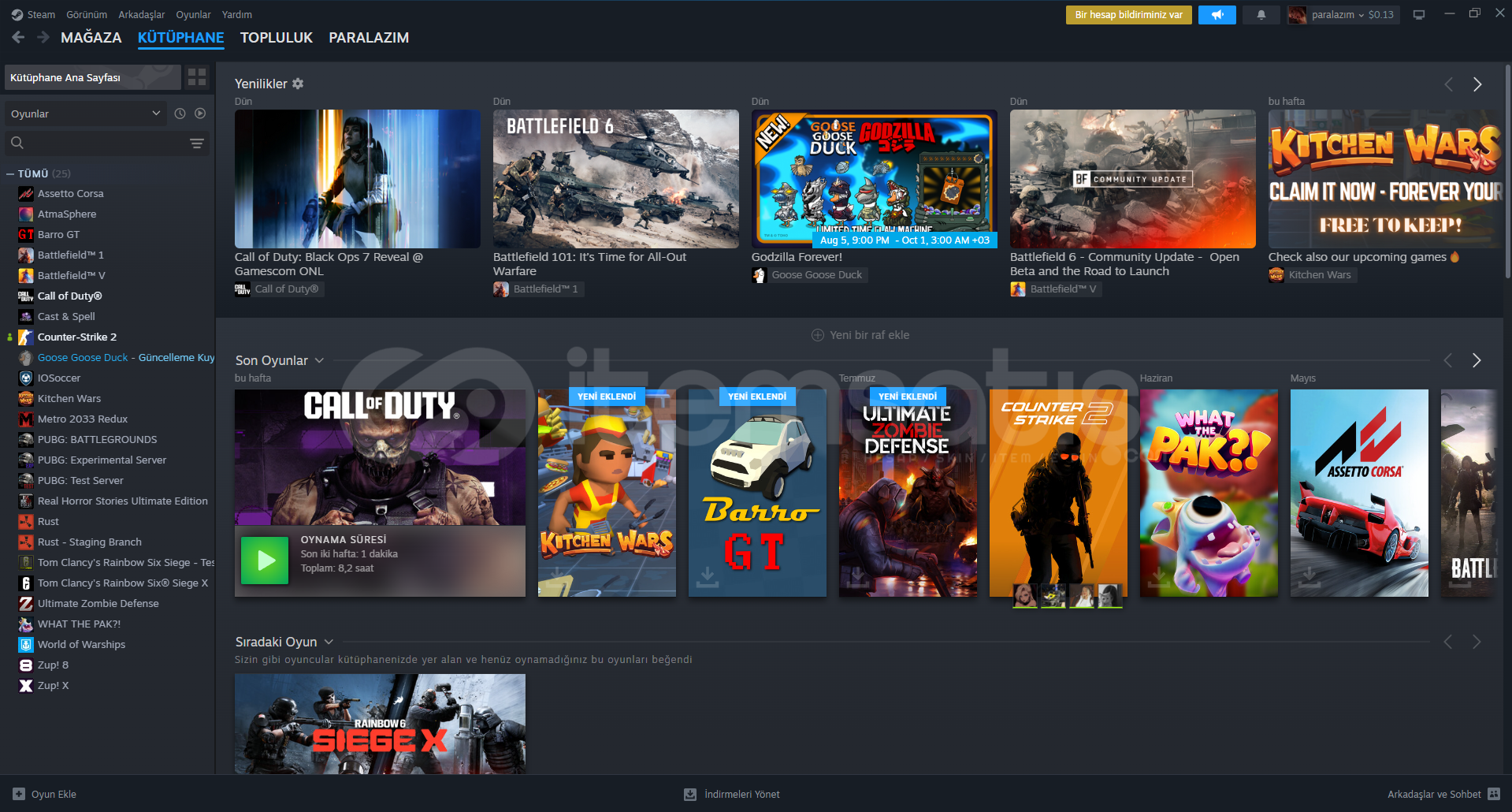
Task: Click the Goose Goose Duck news tag
Action: point(810,275)
